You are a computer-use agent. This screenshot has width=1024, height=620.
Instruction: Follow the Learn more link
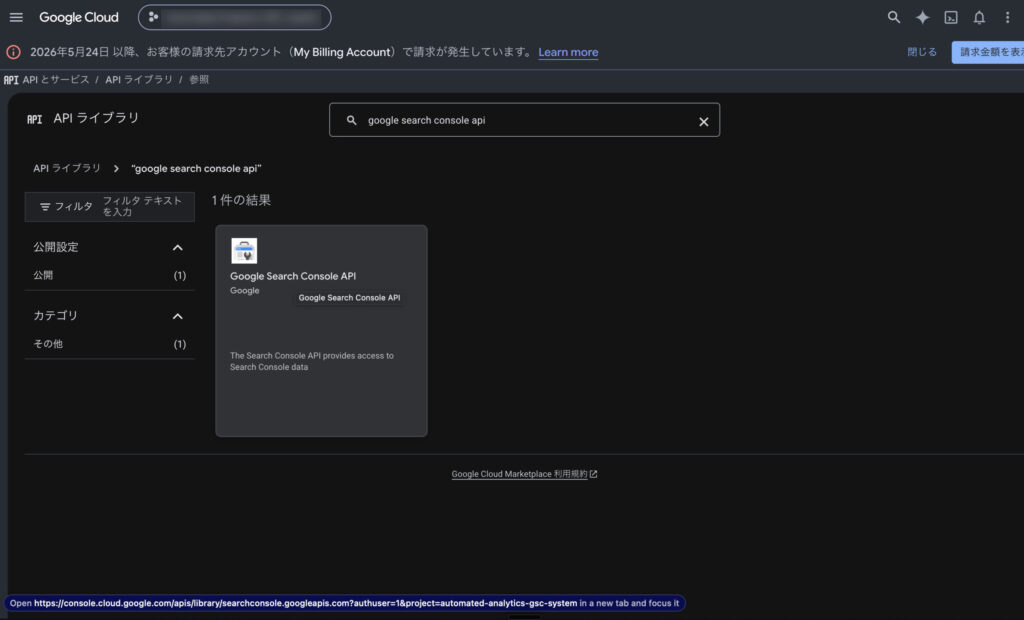568,52
